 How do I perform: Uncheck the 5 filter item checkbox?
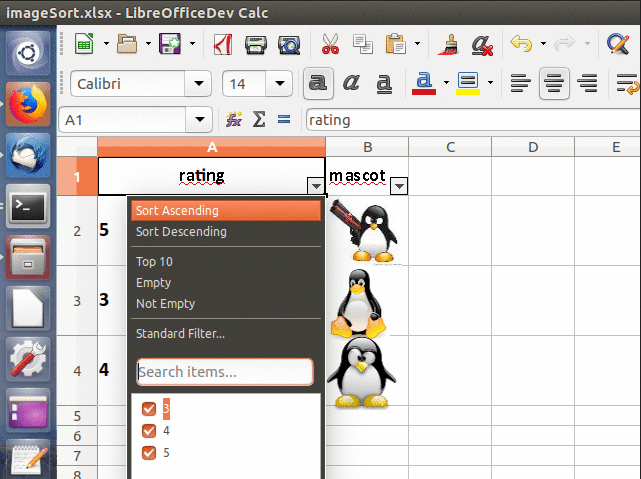(149, 453)
